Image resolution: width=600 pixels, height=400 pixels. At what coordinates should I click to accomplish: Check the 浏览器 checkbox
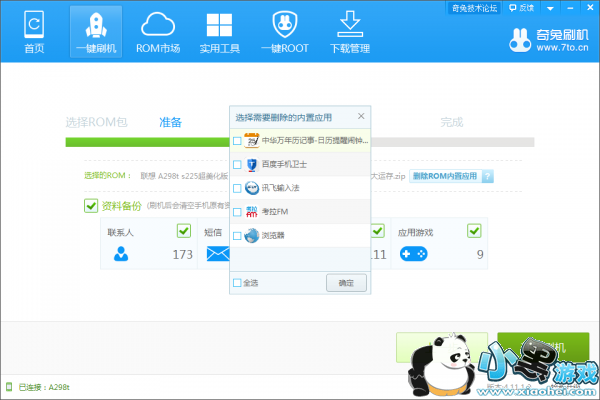point(237,236)
